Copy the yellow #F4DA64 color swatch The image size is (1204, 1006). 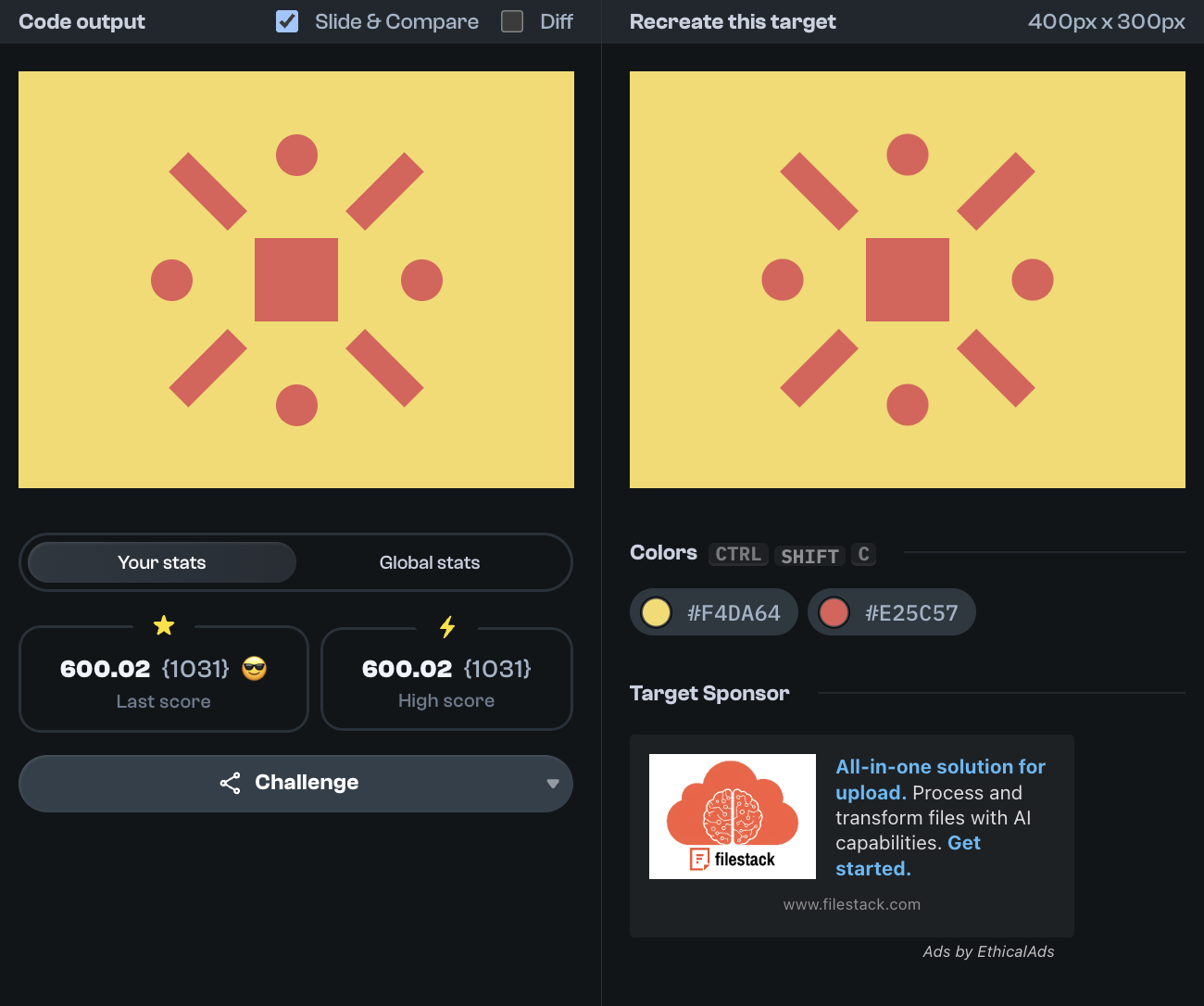click(714, 612)
